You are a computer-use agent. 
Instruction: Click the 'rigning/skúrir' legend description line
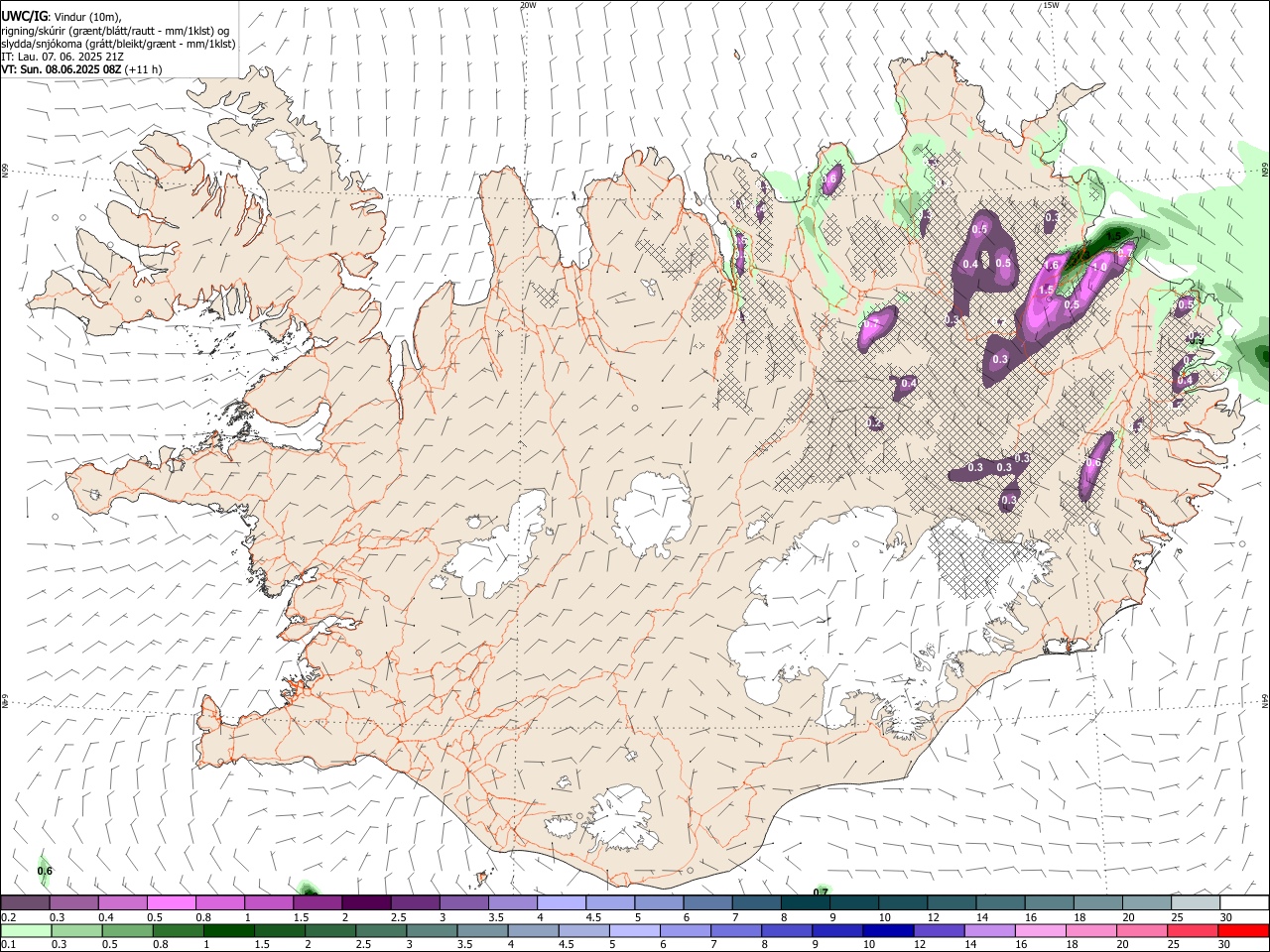tap(115, 31)
